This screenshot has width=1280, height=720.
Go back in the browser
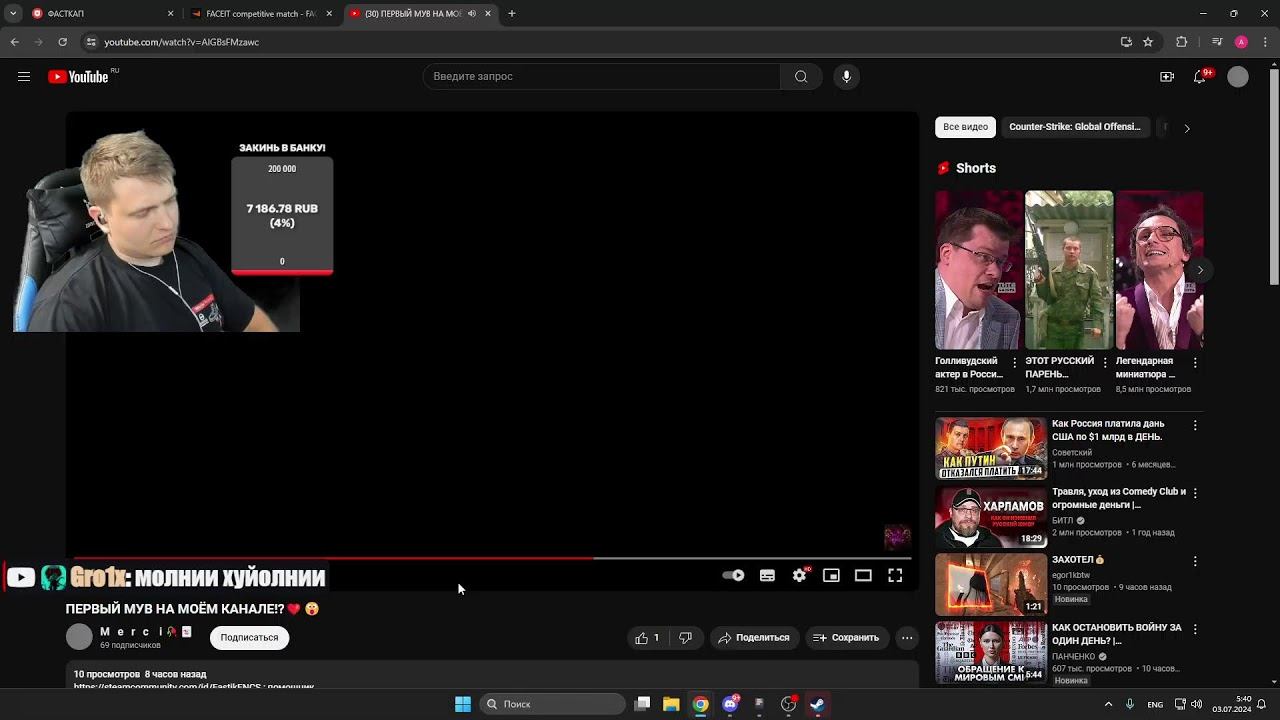tap(14, 42)
